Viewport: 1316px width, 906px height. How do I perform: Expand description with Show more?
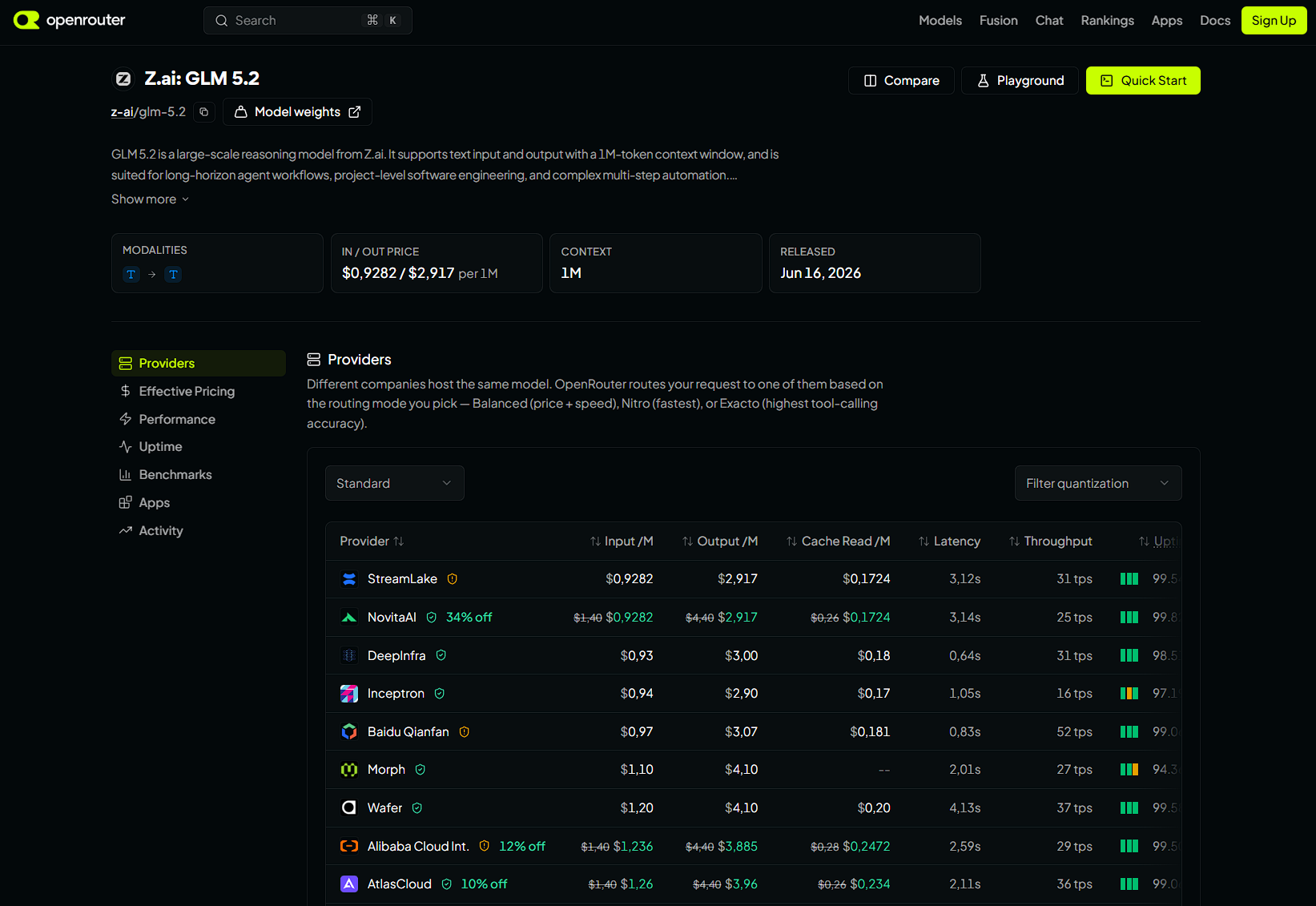tap(151, 199)
